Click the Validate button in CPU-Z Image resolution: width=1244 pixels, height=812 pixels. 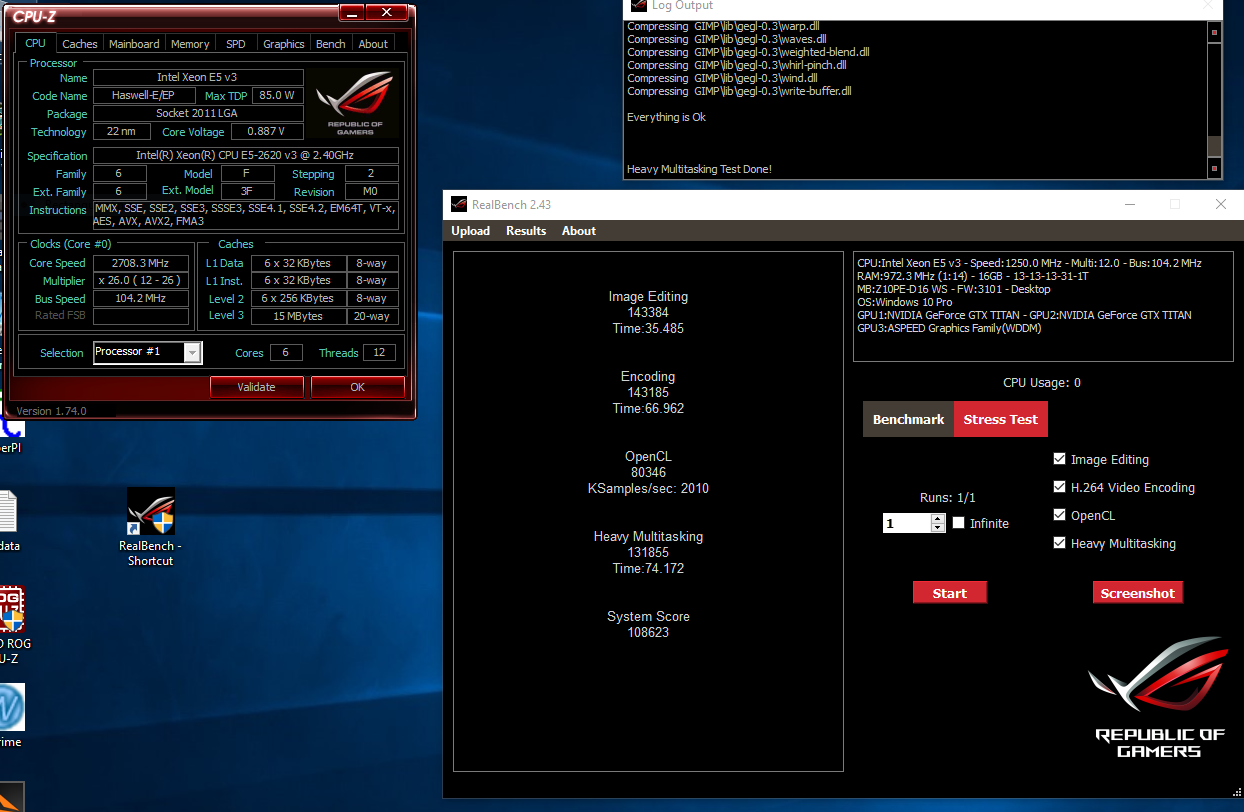coord(256,387)
